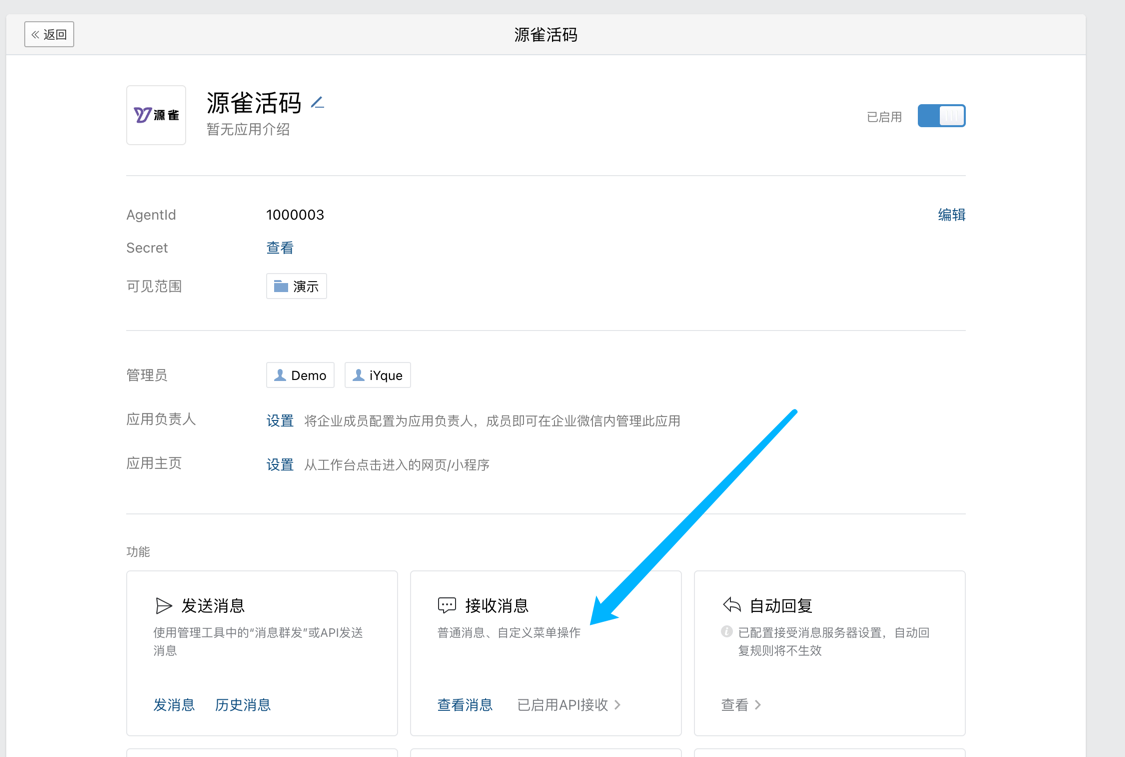Click the 自动回复 reply arrow icon
The image size is (1125, 757).
click(732, 605)
